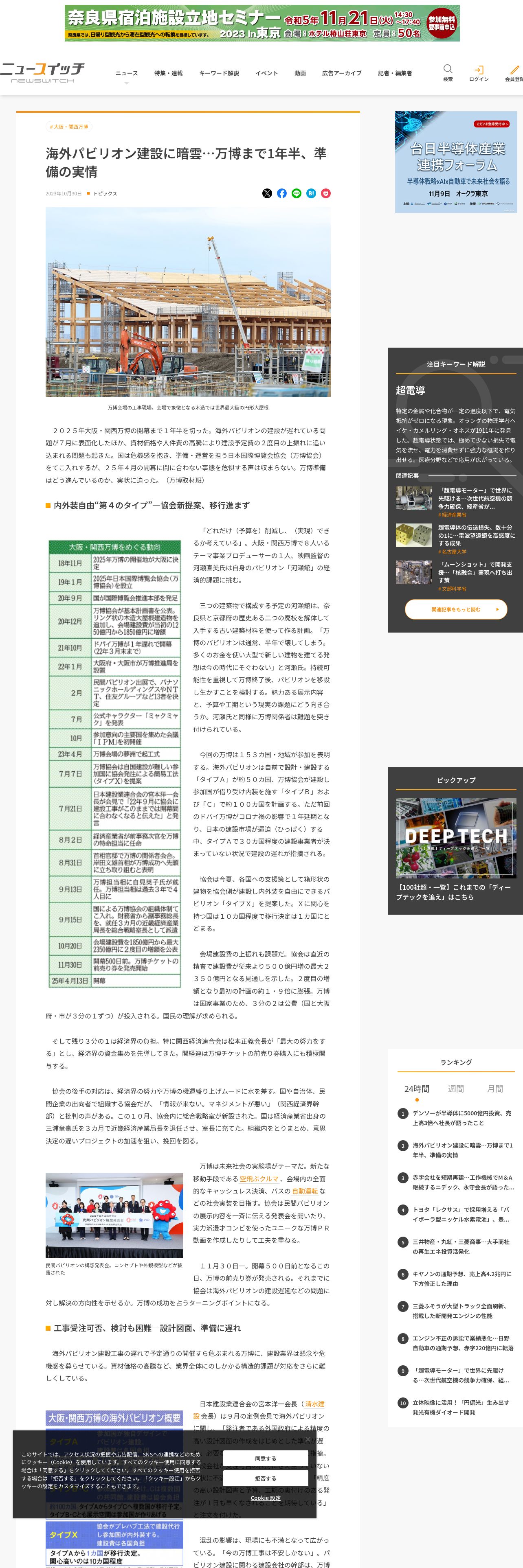Screen dimensions: 523x1568
Task: Accept cookies with 同意する button
Action: point(266,1459)
